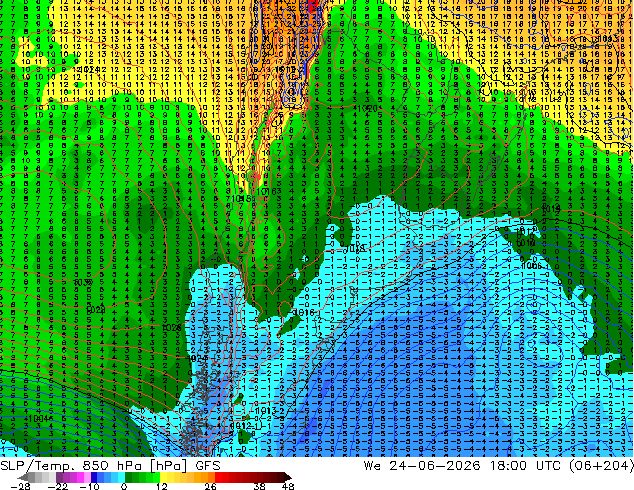Viewport: 634px width, 490px height.
Task: Pick the darkest maroon swatch above 48 in legend
Action: pyautogui.click(x=288, y=478)
